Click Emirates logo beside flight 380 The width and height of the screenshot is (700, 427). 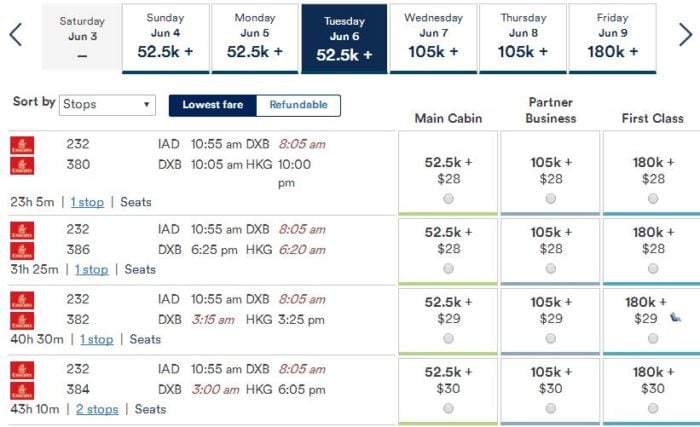[22, 166]
